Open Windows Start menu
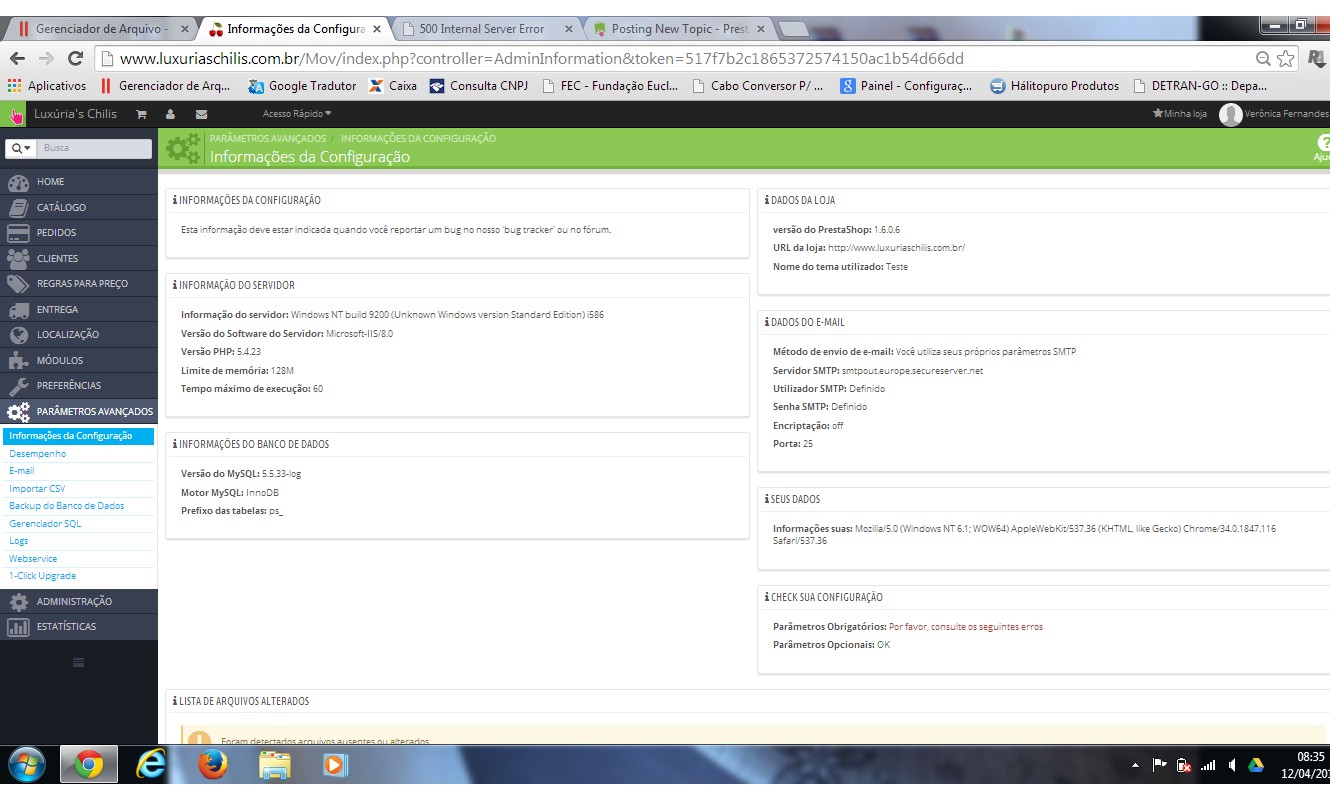 [27, 766]
